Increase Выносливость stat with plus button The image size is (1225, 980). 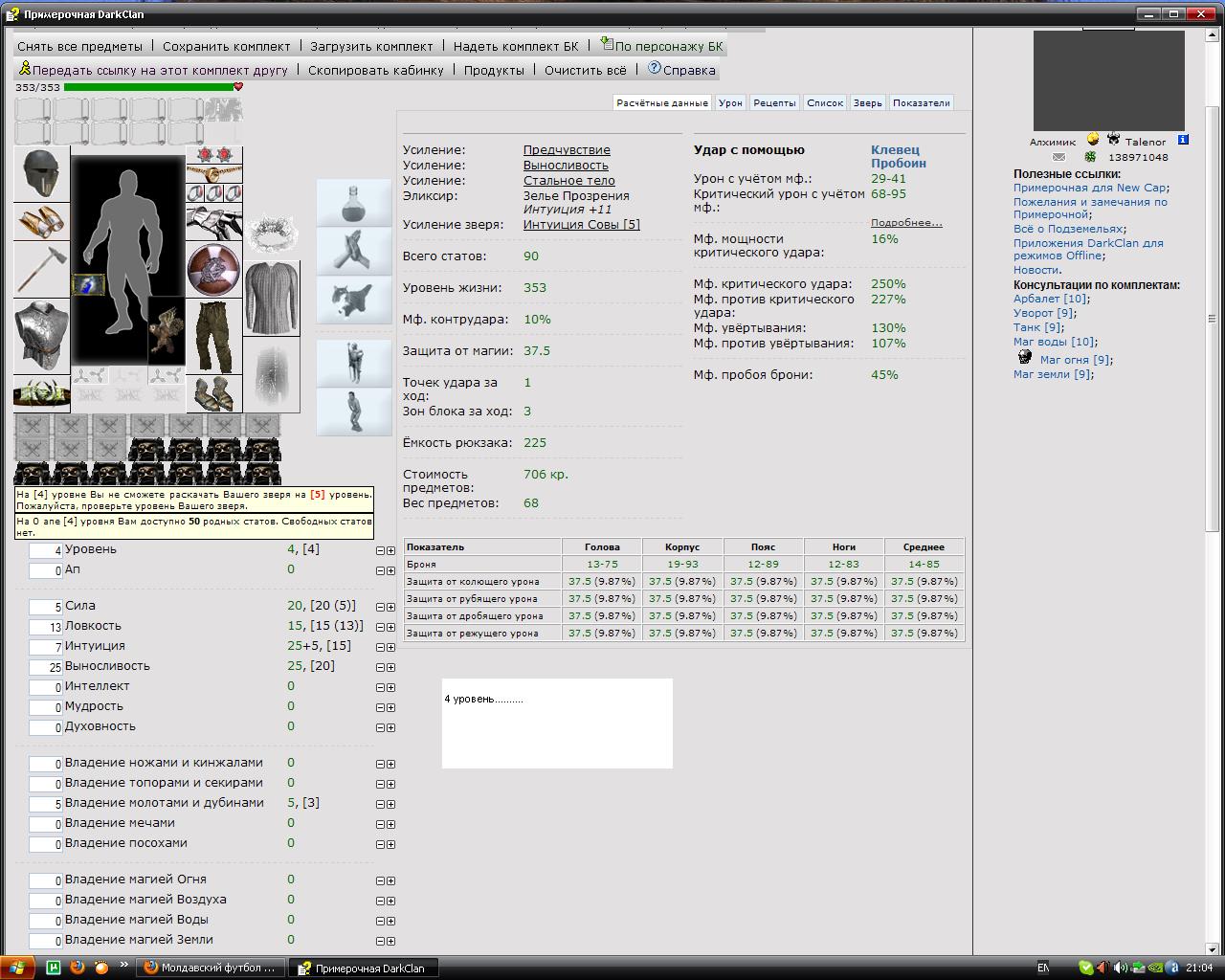pyautogui.click(x=390, y=667)
